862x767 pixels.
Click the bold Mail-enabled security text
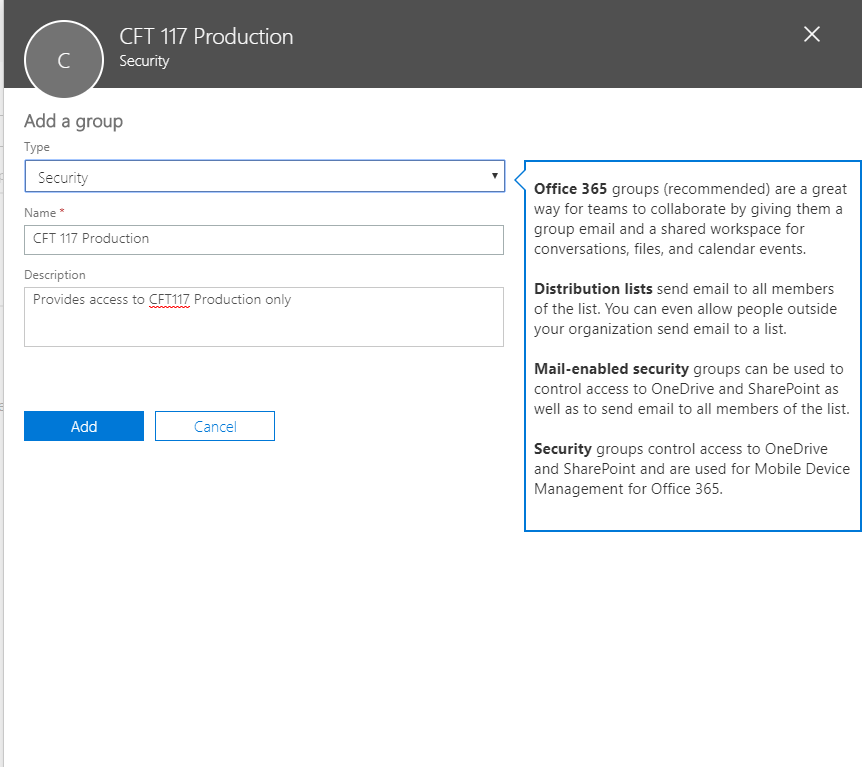pyautogui.click(x=611, y=368)
